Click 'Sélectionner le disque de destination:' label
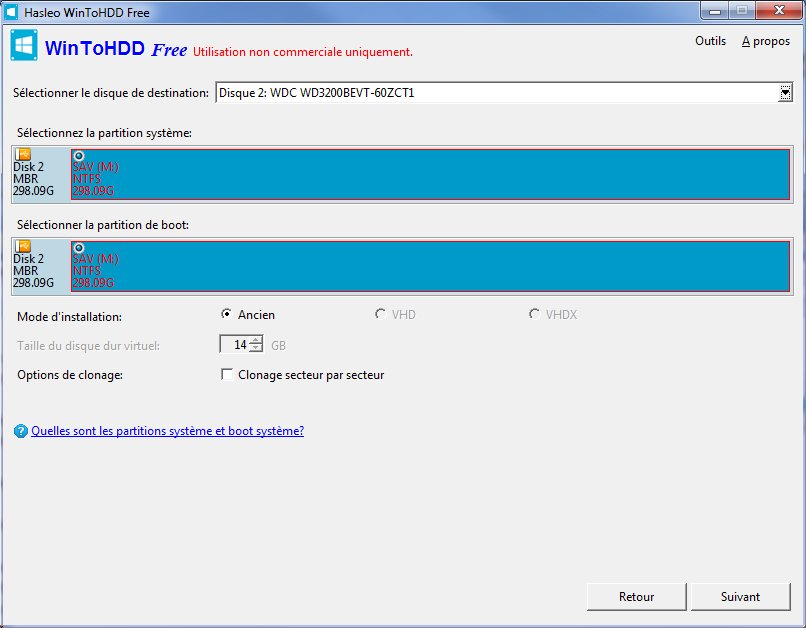This screenshot has width=806, height=628. 111,93
